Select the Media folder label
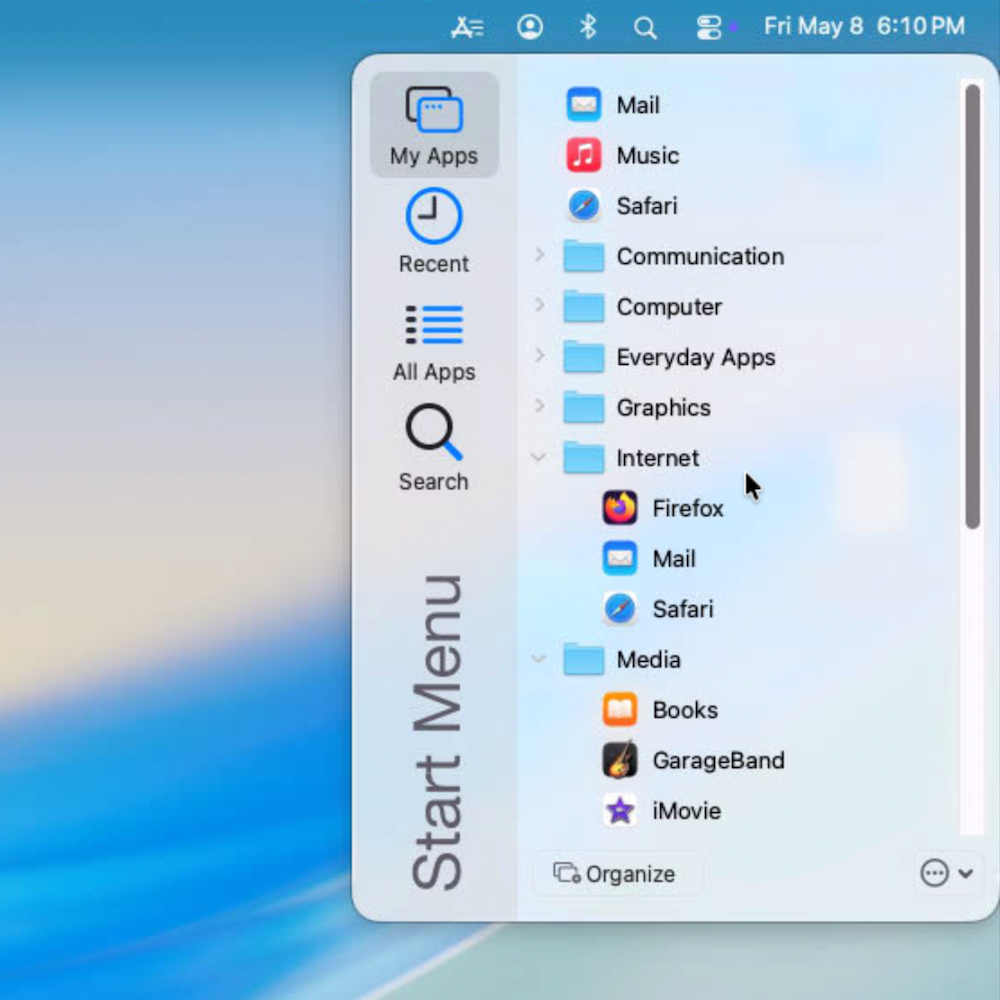Image resolution: width=1000 pixels, height=1000 pixels. [649, 659]
